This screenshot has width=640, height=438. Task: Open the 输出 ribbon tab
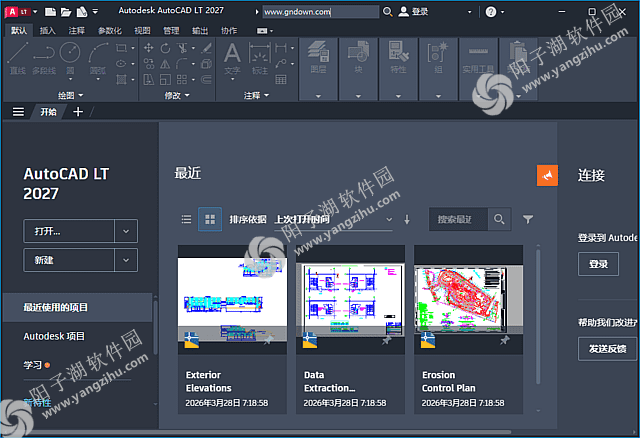click(200, 31)
